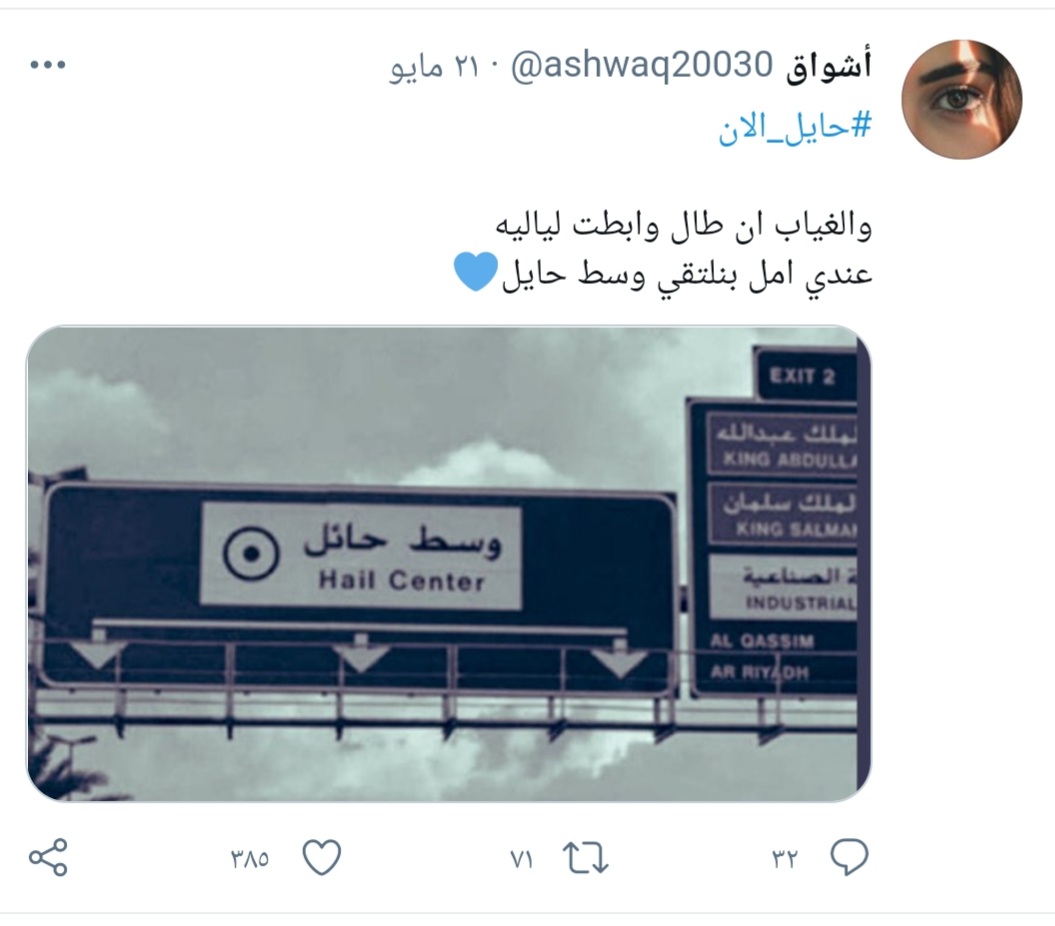Viewport: 1055px width, 926px height.
Task: Retweet using the arrows icon
Action: pos(585,858)
